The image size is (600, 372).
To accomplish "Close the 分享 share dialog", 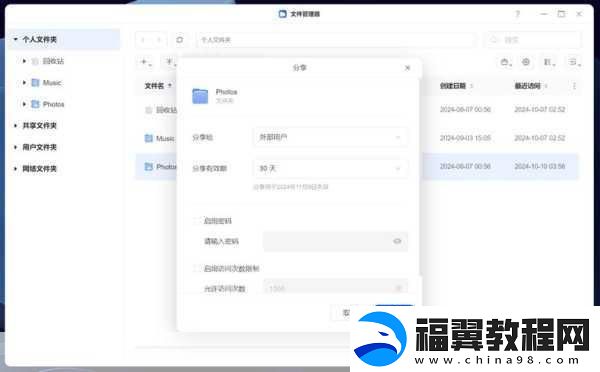I will pos(408,68).
